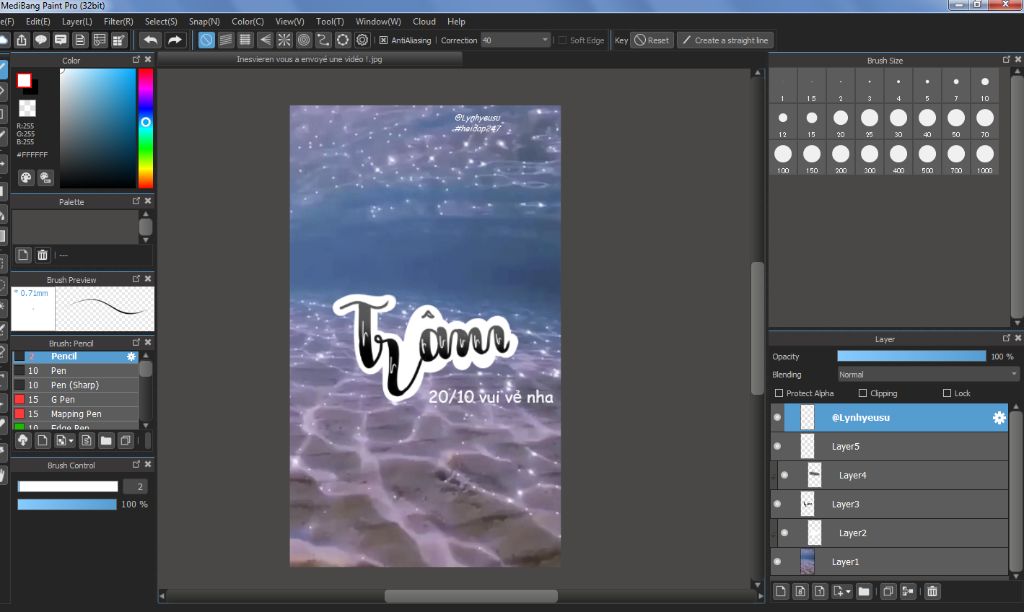Hide Layer1 using its eye toggle
This screenshot has width=1024, height=612.
[777, 561]
